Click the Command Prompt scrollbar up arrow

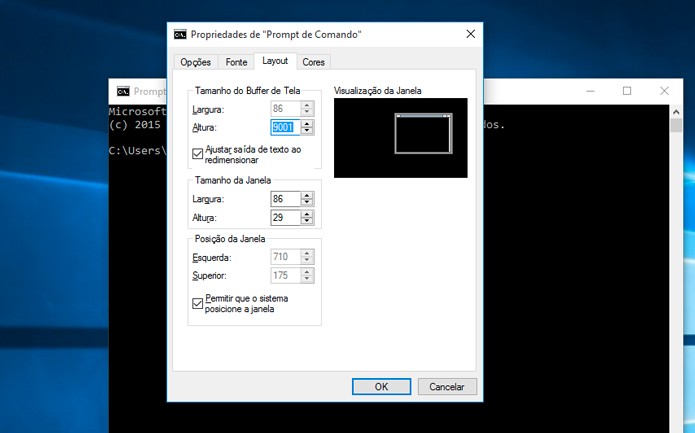676,112
